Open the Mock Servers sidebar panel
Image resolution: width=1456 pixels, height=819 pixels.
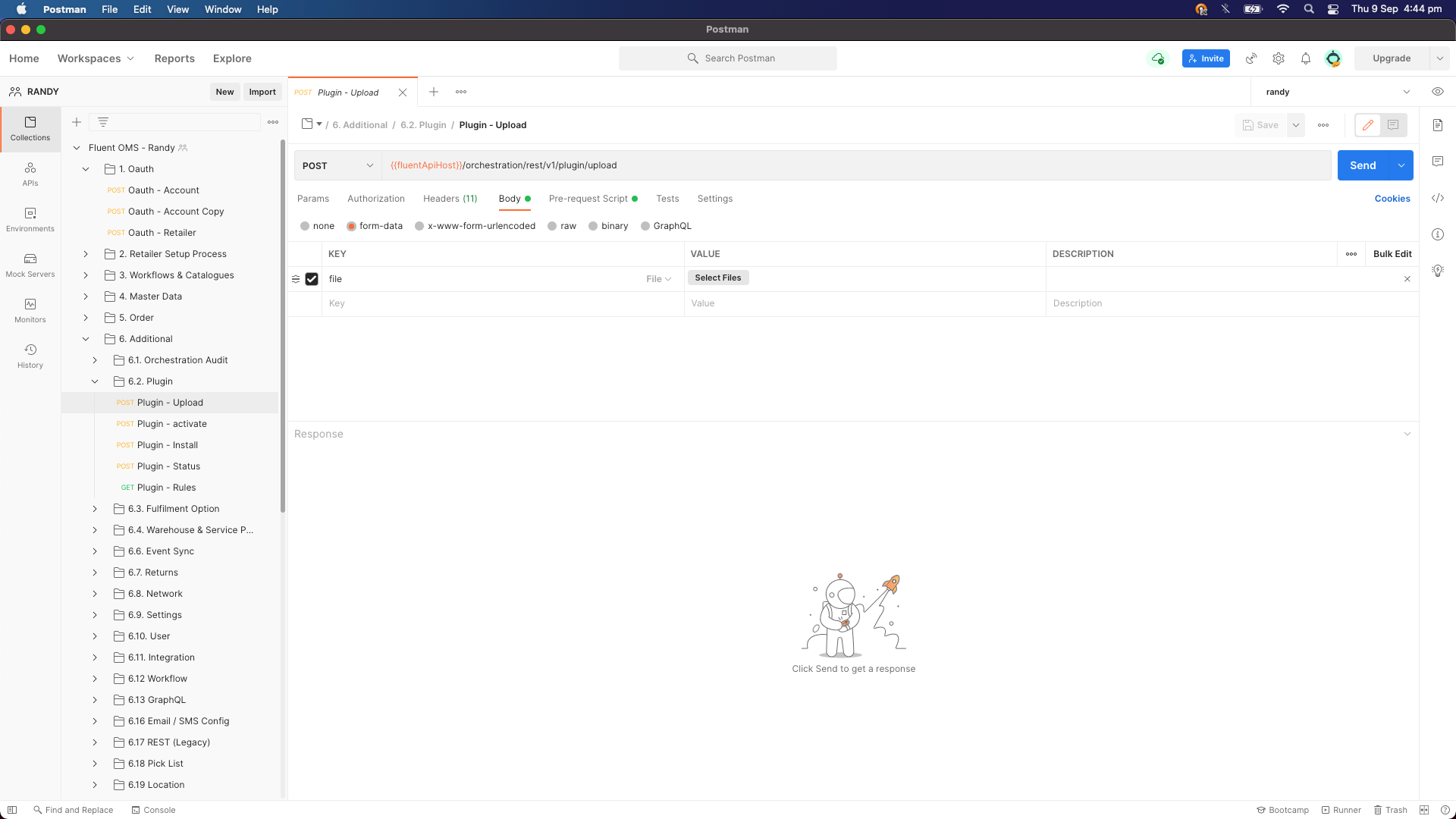(x=30, y=265)
